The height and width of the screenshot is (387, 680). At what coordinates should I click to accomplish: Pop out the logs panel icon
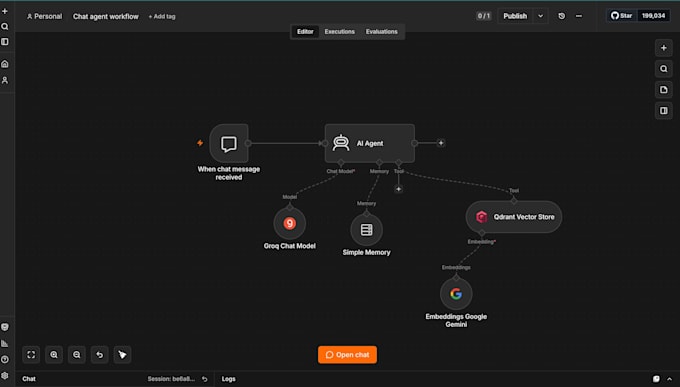pos(656,379)
